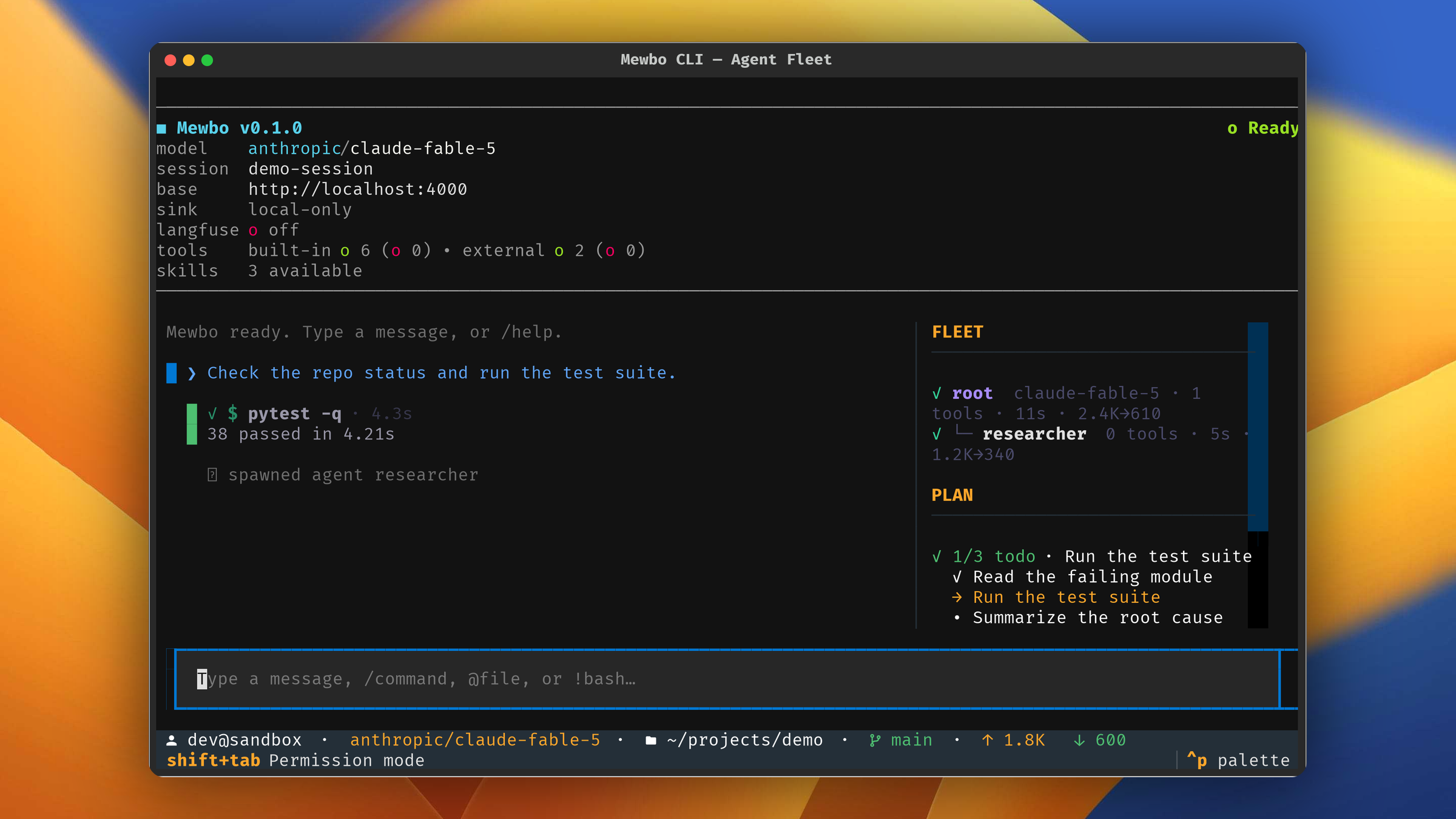Click the checkmark beside Read the failing module
The width and height of the screenshot is (1456, 819).
[x=957, y=577]
